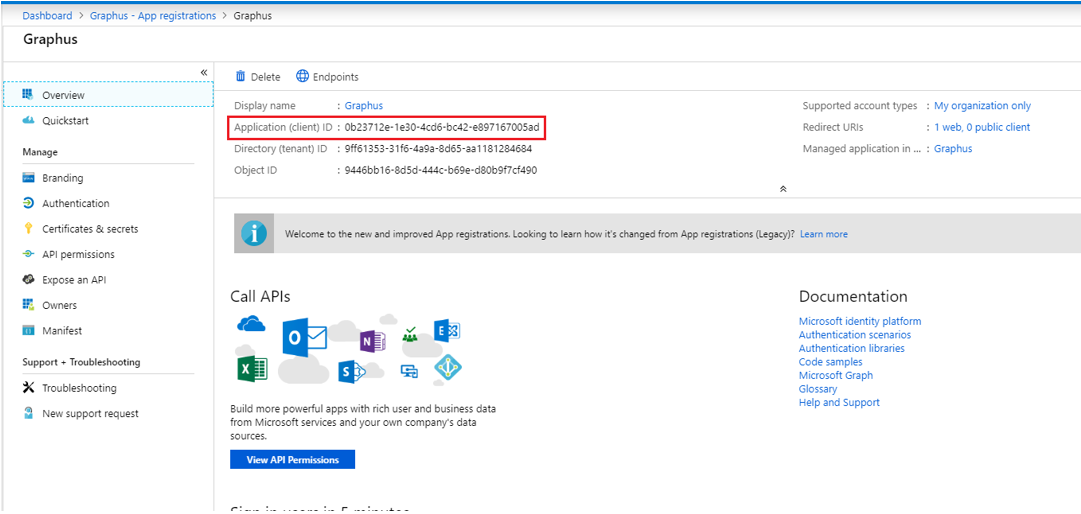Screen dimensions: 1081x514
Task: Open Authentication libraries documentation link
Action: (x=851, y=348)
